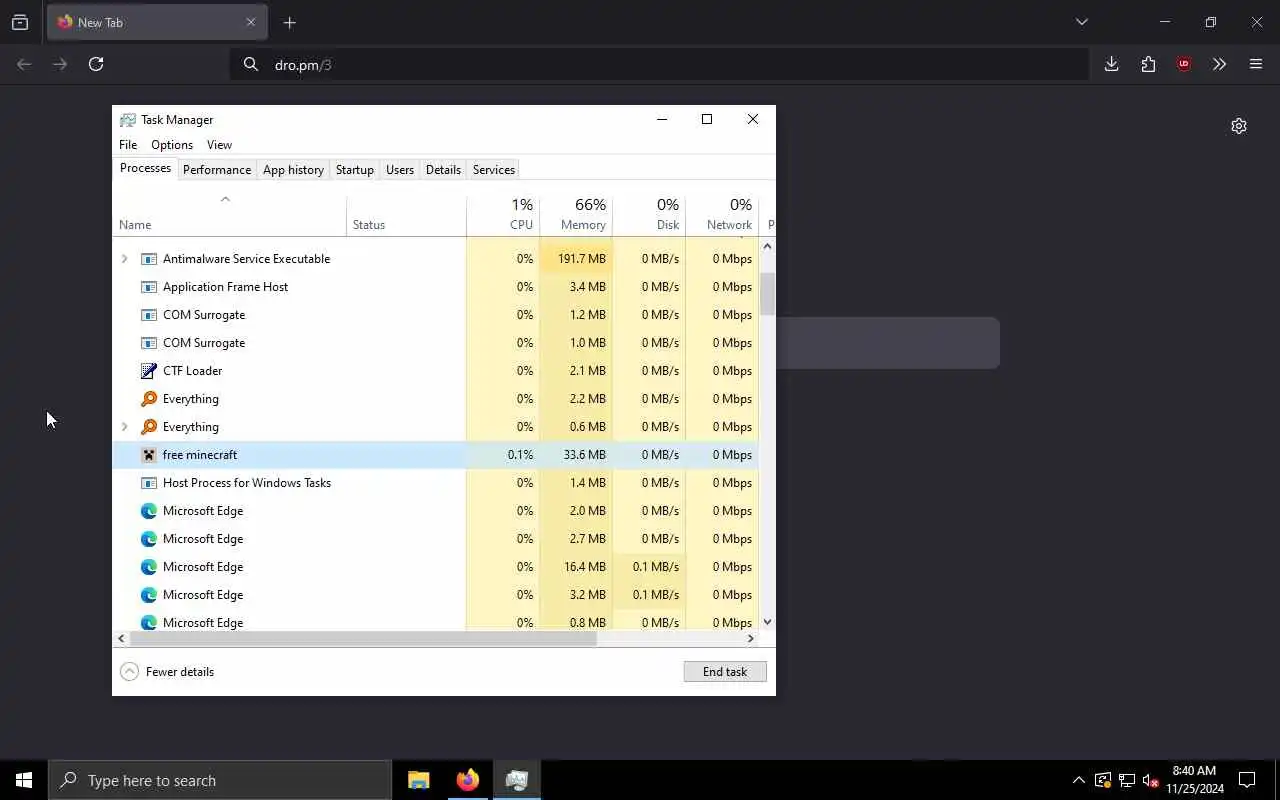The image size is (1280, 800).
Task: Open the list all tabs dropdown
Action: click(x=1081, y=22)
